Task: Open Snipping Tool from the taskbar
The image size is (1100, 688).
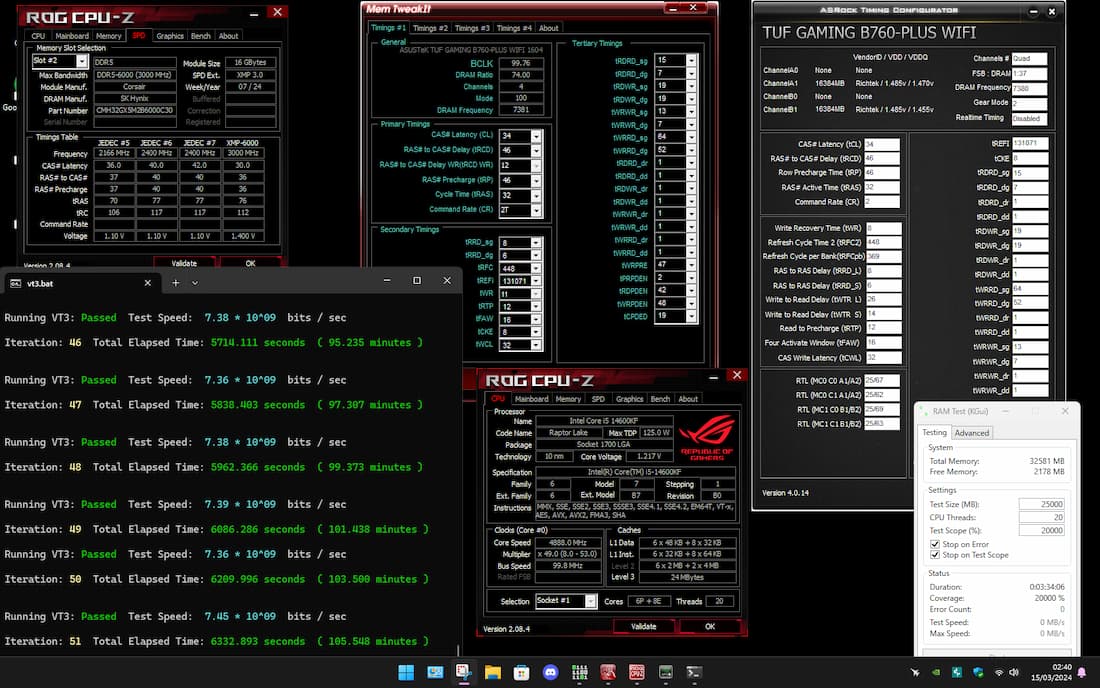Action: click(464, 672)
